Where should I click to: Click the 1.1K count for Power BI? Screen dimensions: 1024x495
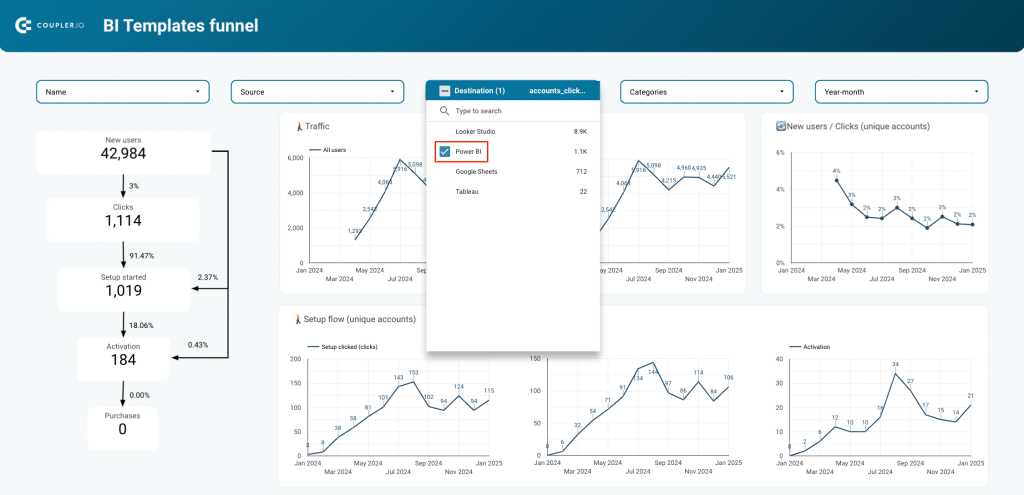(580, 152)
